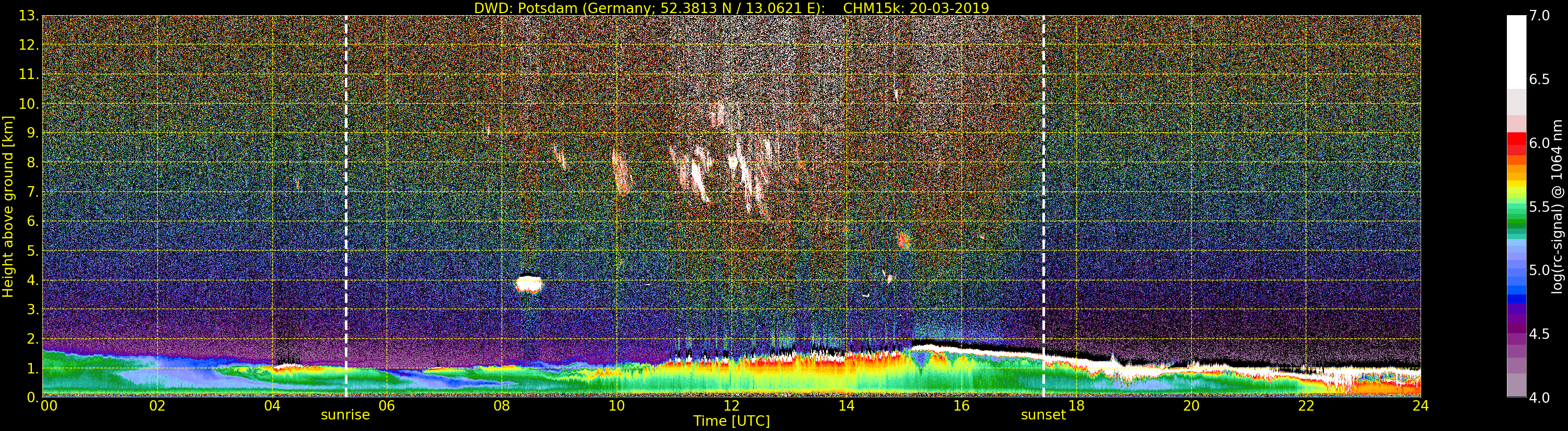
Task: Click the '24' time tick label
Action: [x=1421, y=405]
